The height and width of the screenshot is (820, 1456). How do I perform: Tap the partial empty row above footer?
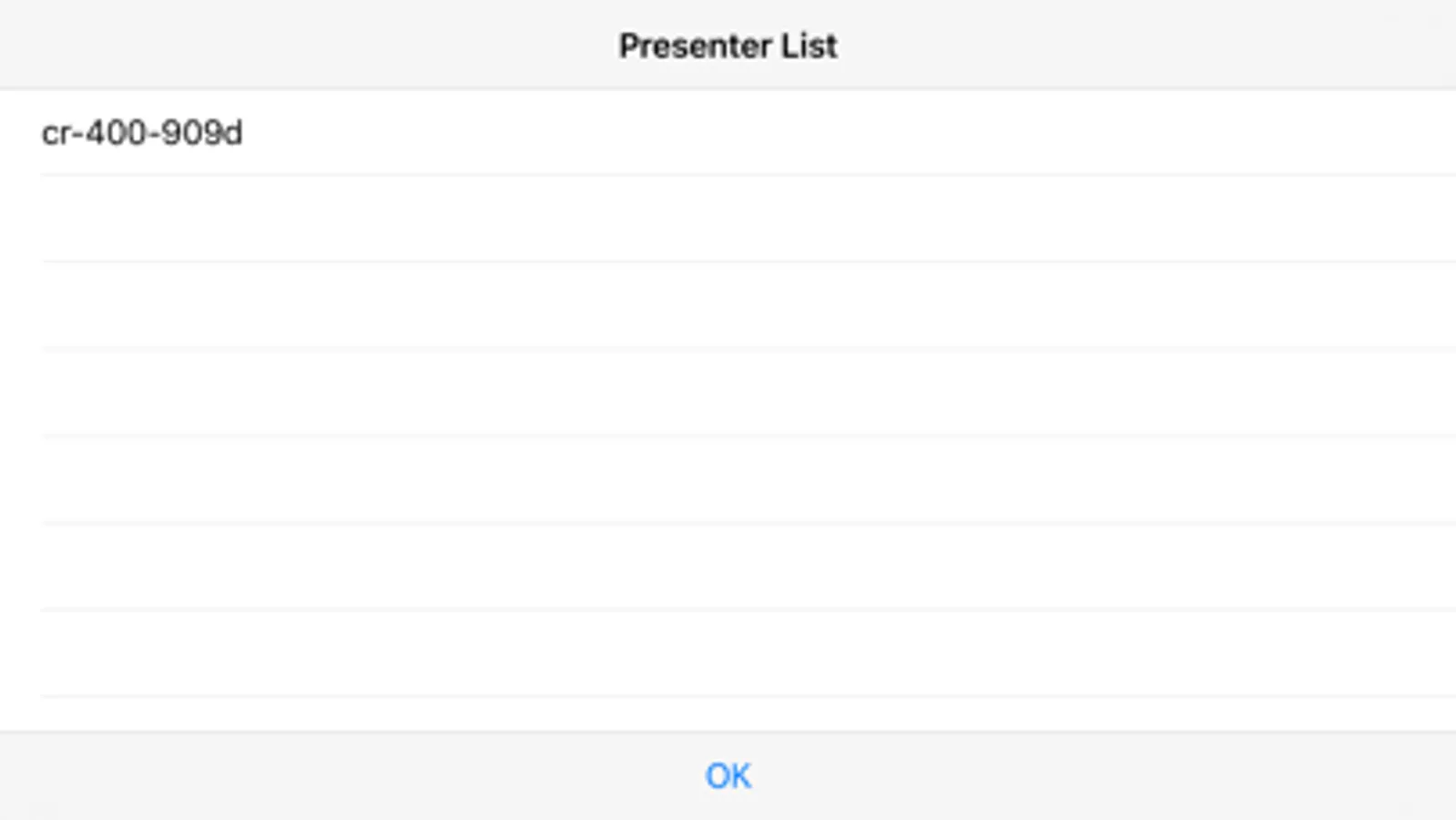click(x=728, y=713)
